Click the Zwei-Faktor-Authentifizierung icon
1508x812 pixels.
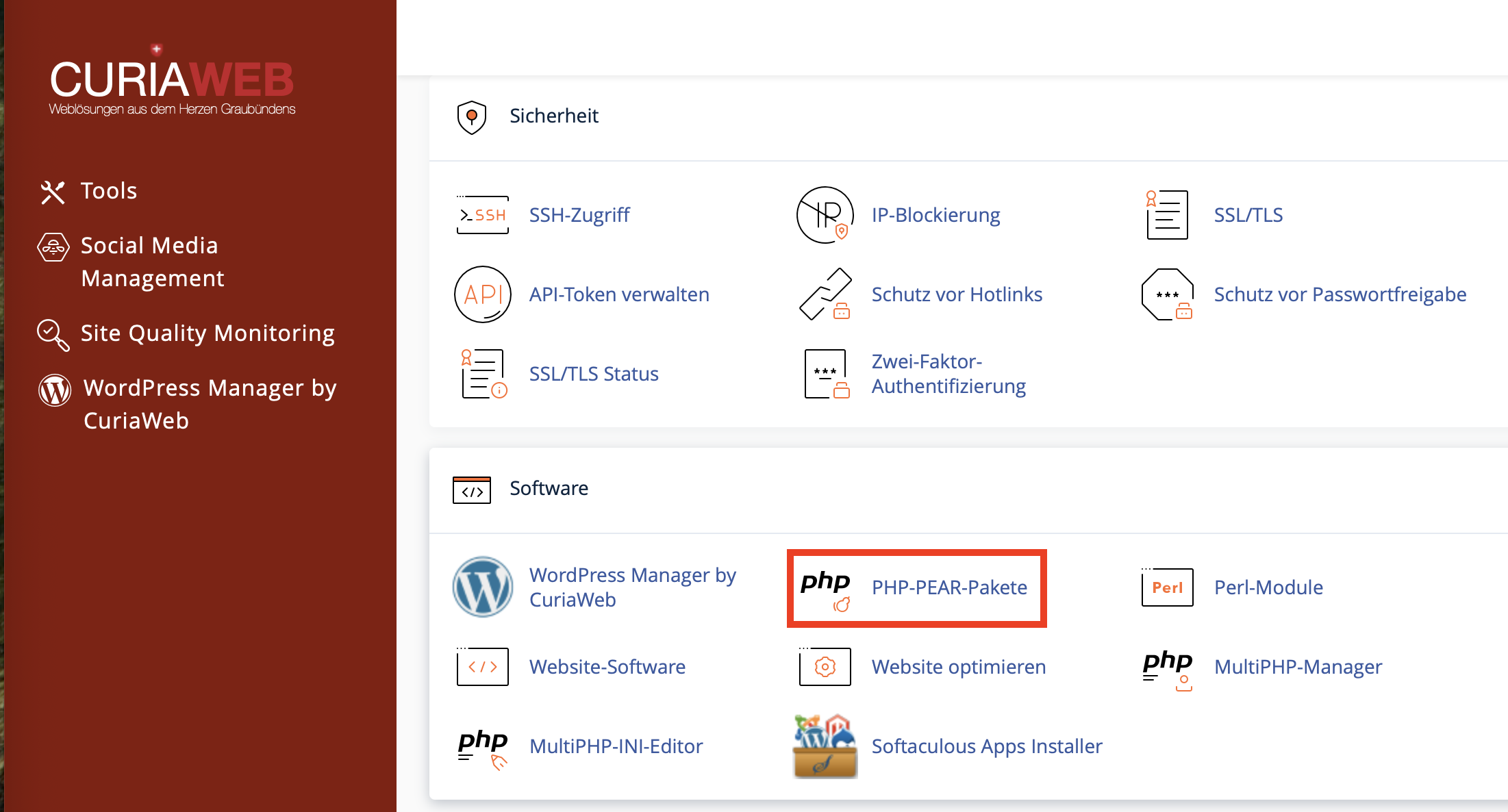point(827,374)
